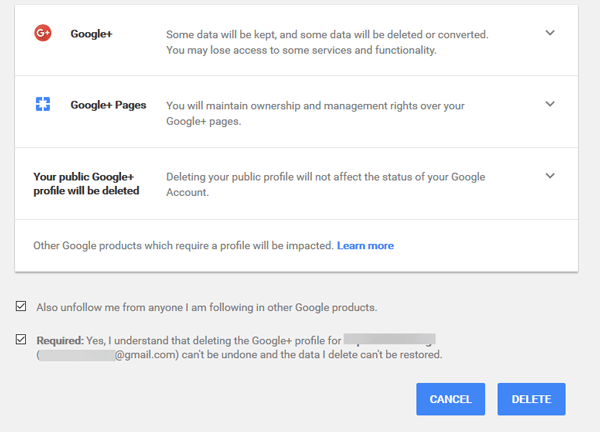Click the red Google+ logo icon
The width and height of the screenshot is (600, 432).
[x=43, y=33]
